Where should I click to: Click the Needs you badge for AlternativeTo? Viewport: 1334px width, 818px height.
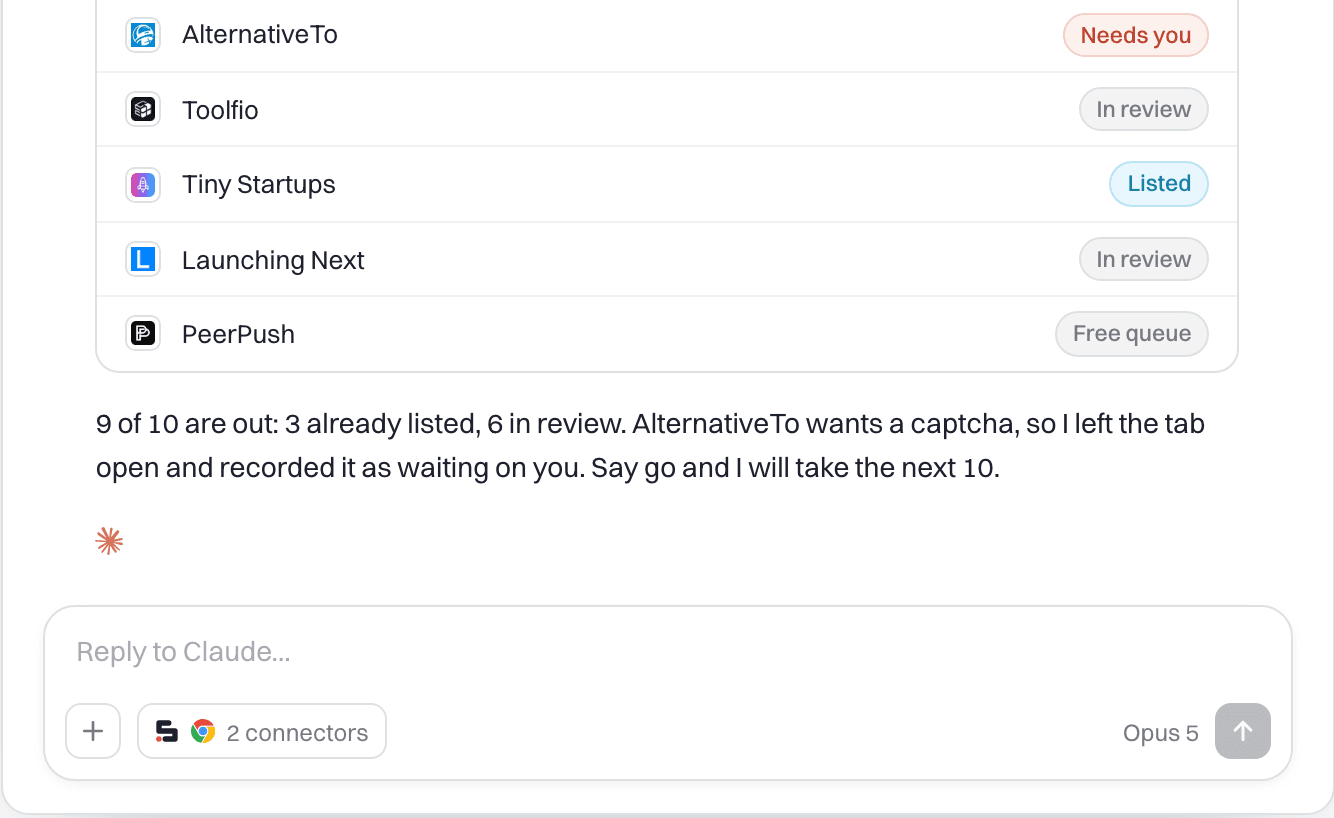(1136, 35)
